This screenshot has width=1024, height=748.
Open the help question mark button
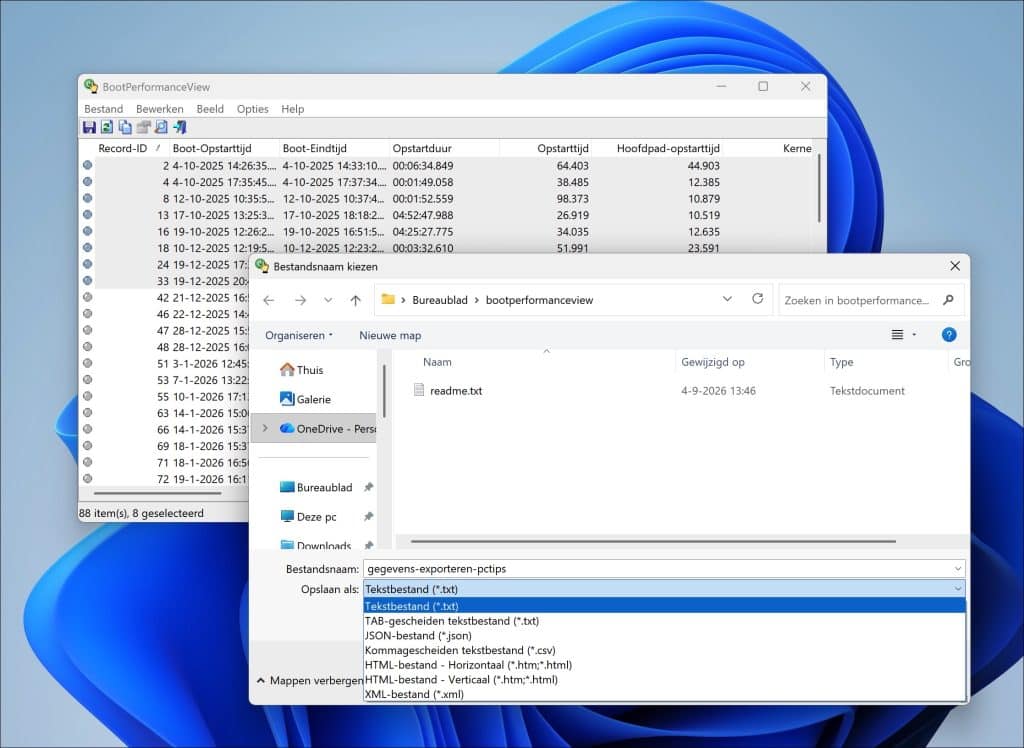pyautogui.click(x=949, y=334)
